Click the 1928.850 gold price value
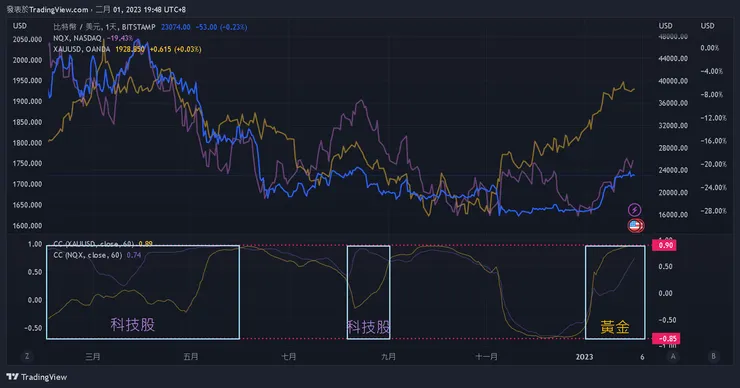This screenshot has width=740, height=388. [x=130, y=49]
